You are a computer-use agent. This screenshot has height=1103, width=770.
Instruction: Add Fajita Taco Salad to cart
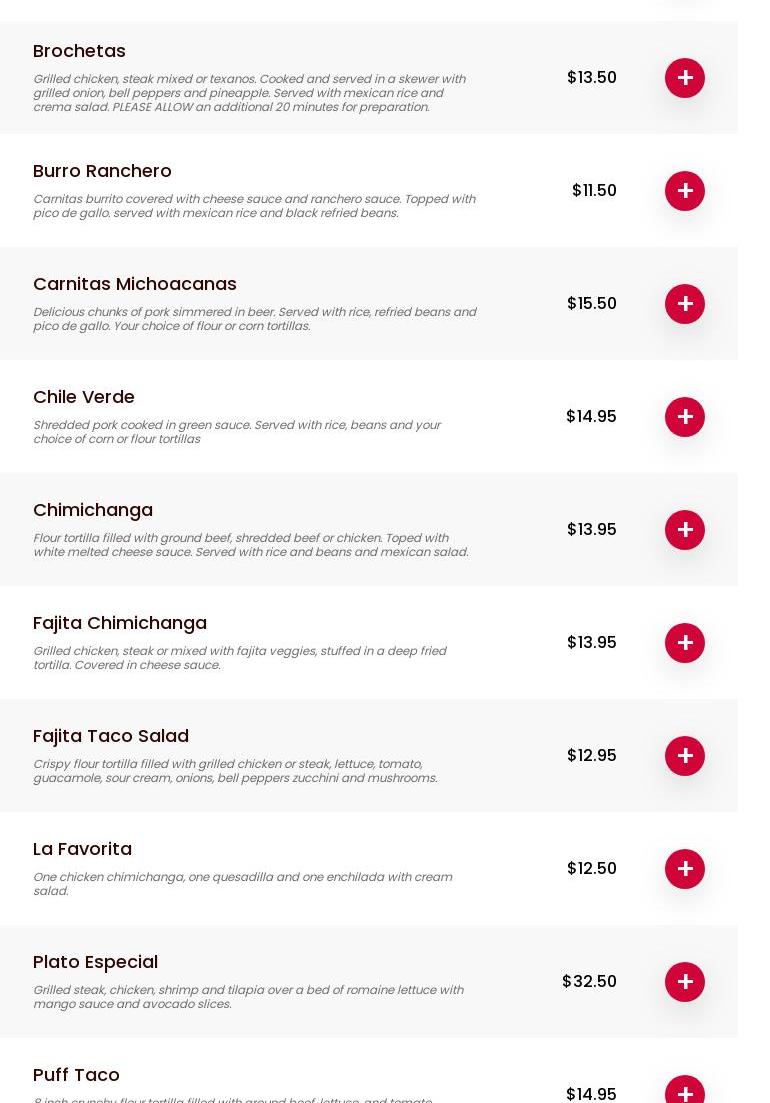pyautogui.click(x=685, y=756)
